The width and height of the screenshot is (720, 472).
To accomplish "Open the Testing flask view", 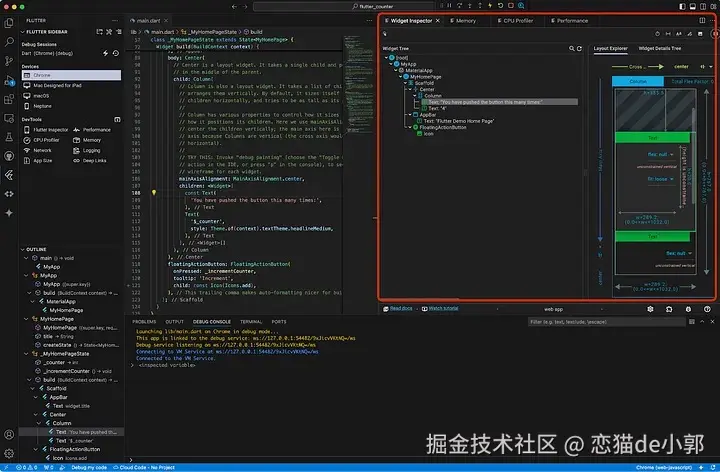I will (x=9, y=137).
